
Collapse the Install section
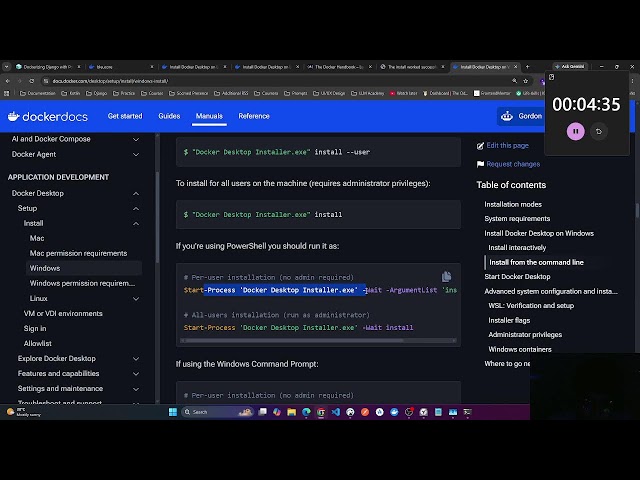(136, 224)
